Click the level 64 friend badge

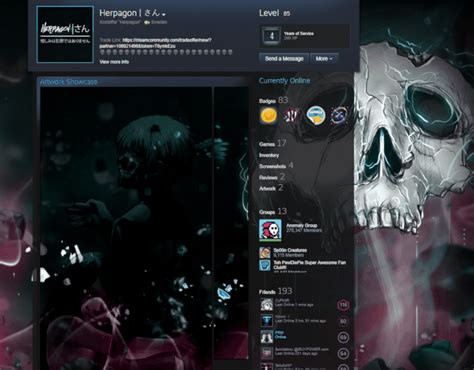coord(343,353)
